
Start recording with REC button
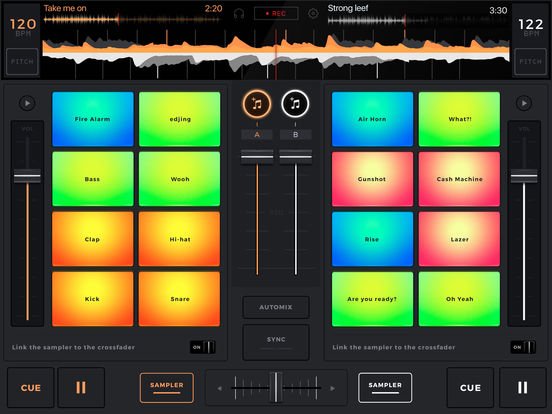pyautogui.click(x=276, y=14)
